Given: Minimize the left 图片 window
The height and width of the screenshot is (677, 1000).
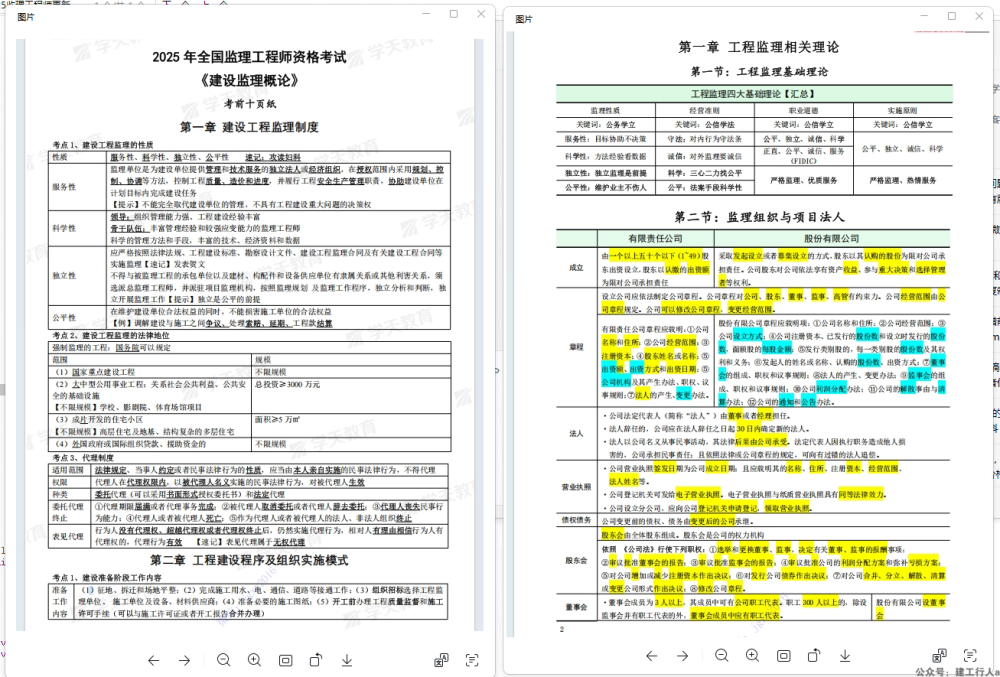Looking at the screenshot, I should click(x=427, y=14).
